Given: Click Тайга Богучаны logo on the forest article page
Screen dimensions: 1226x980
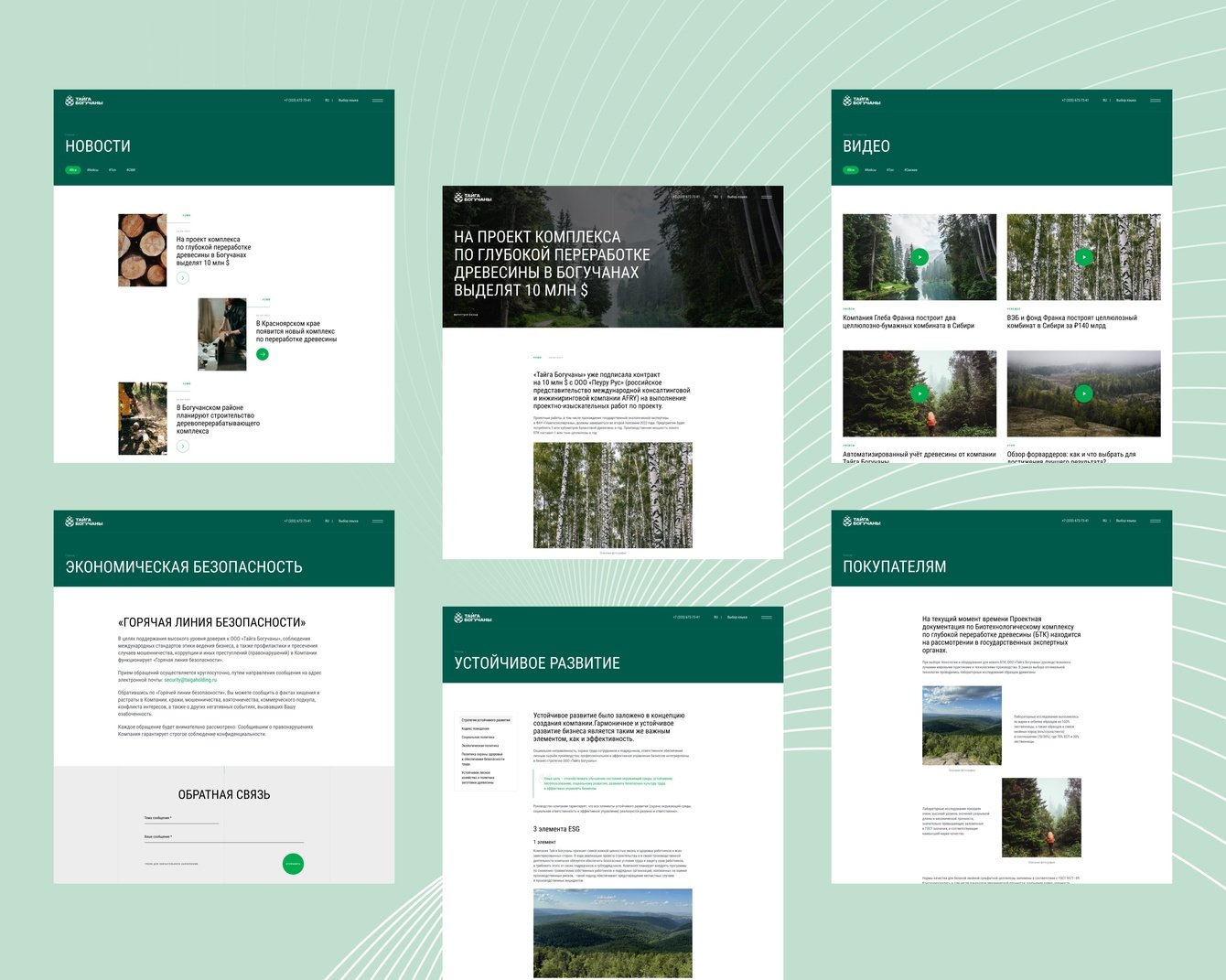Looking at the screenshot, I should 472,197.
